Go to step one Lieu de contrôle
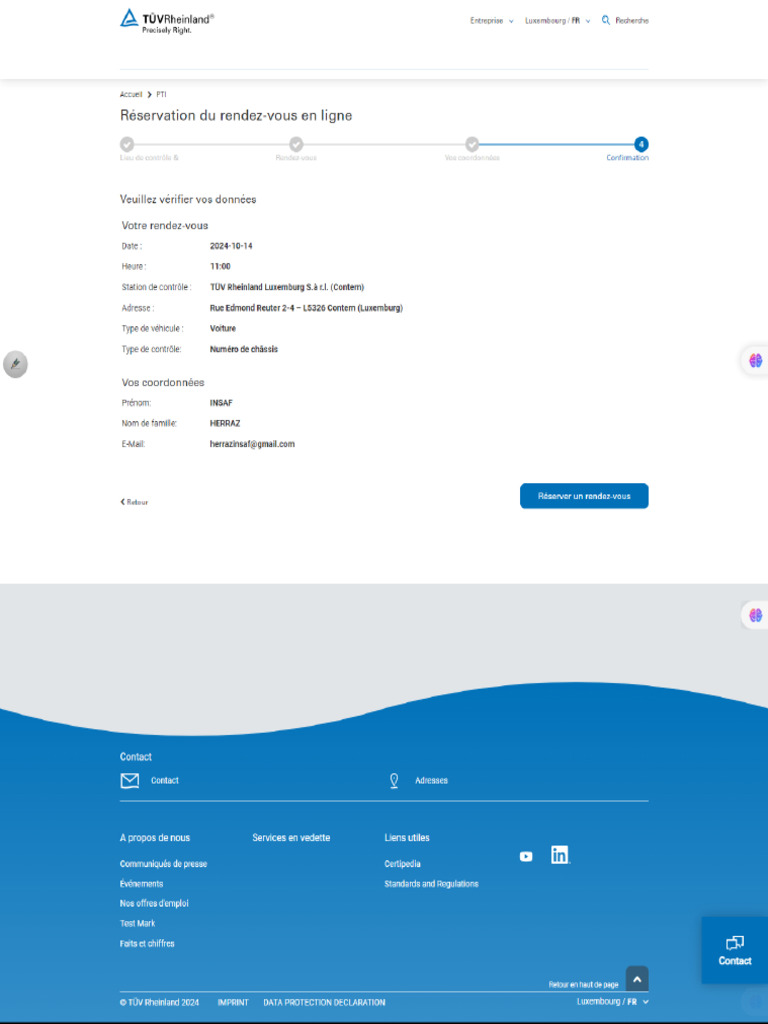The height and width of the screenshot is (1024, 768). 127,144
